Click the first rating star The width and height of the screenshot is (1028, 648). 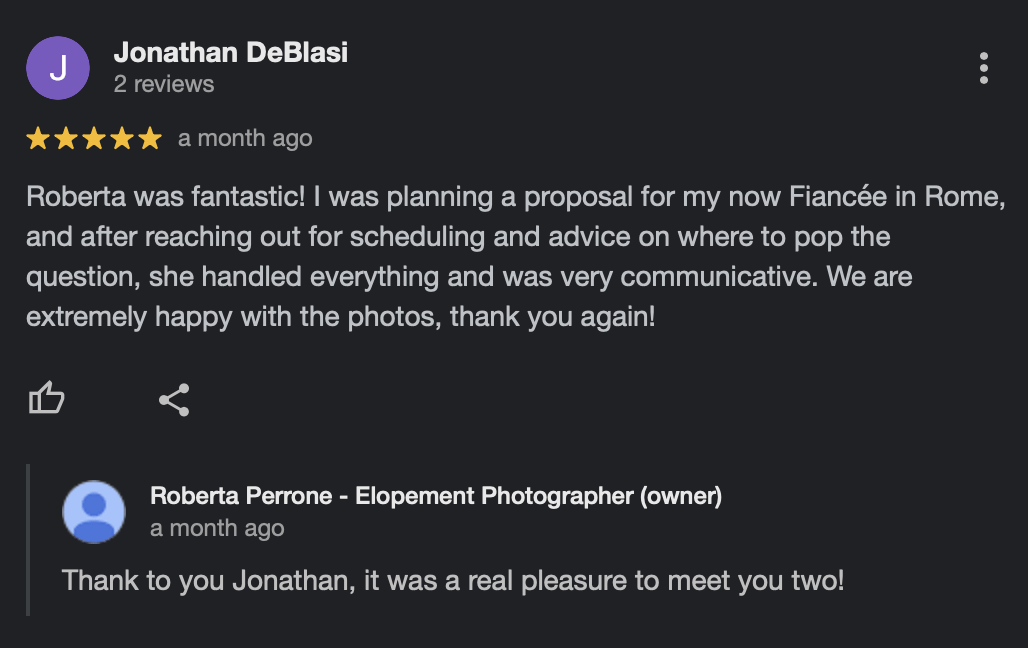pos(38,139)
